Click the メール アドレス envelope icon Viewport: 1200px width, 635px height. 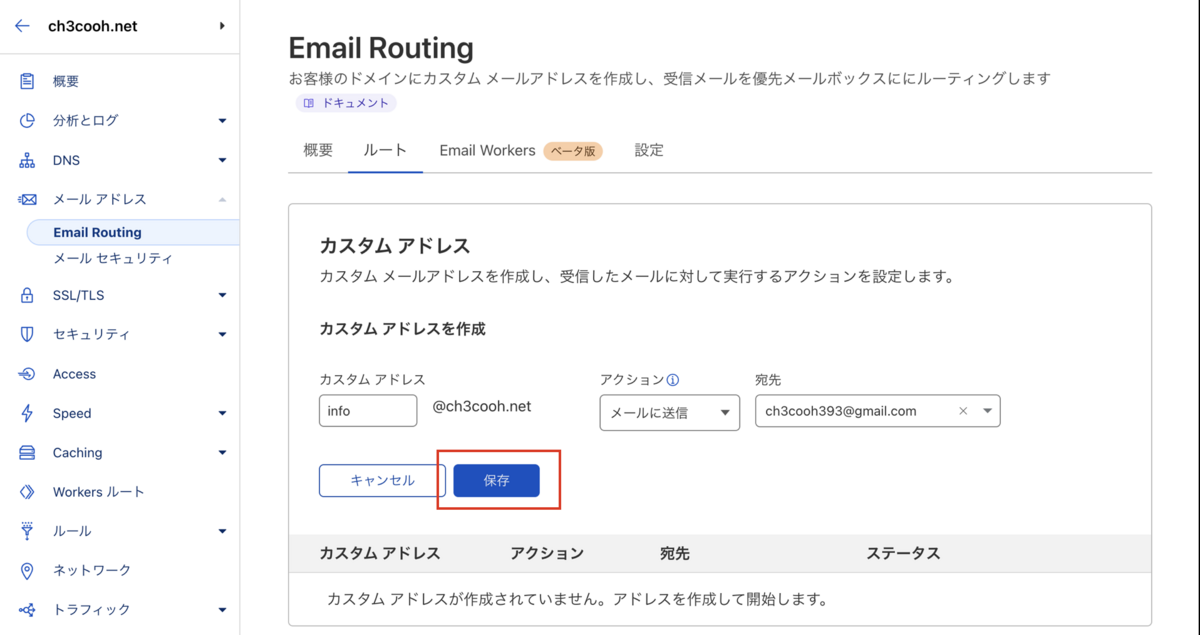pos(27,199)
